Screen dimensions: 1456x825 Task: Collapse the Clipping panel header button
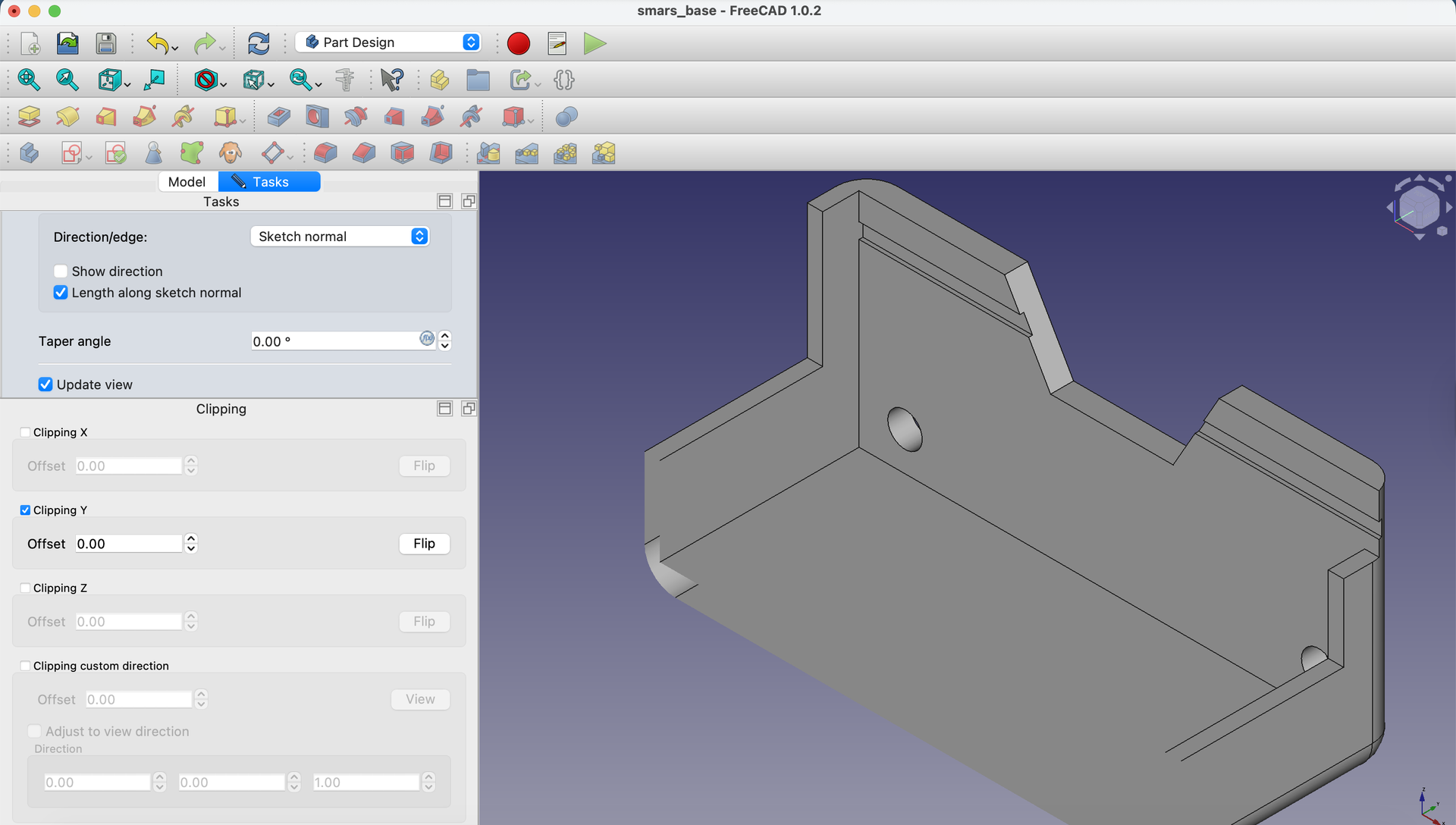(x=445, y=409)
